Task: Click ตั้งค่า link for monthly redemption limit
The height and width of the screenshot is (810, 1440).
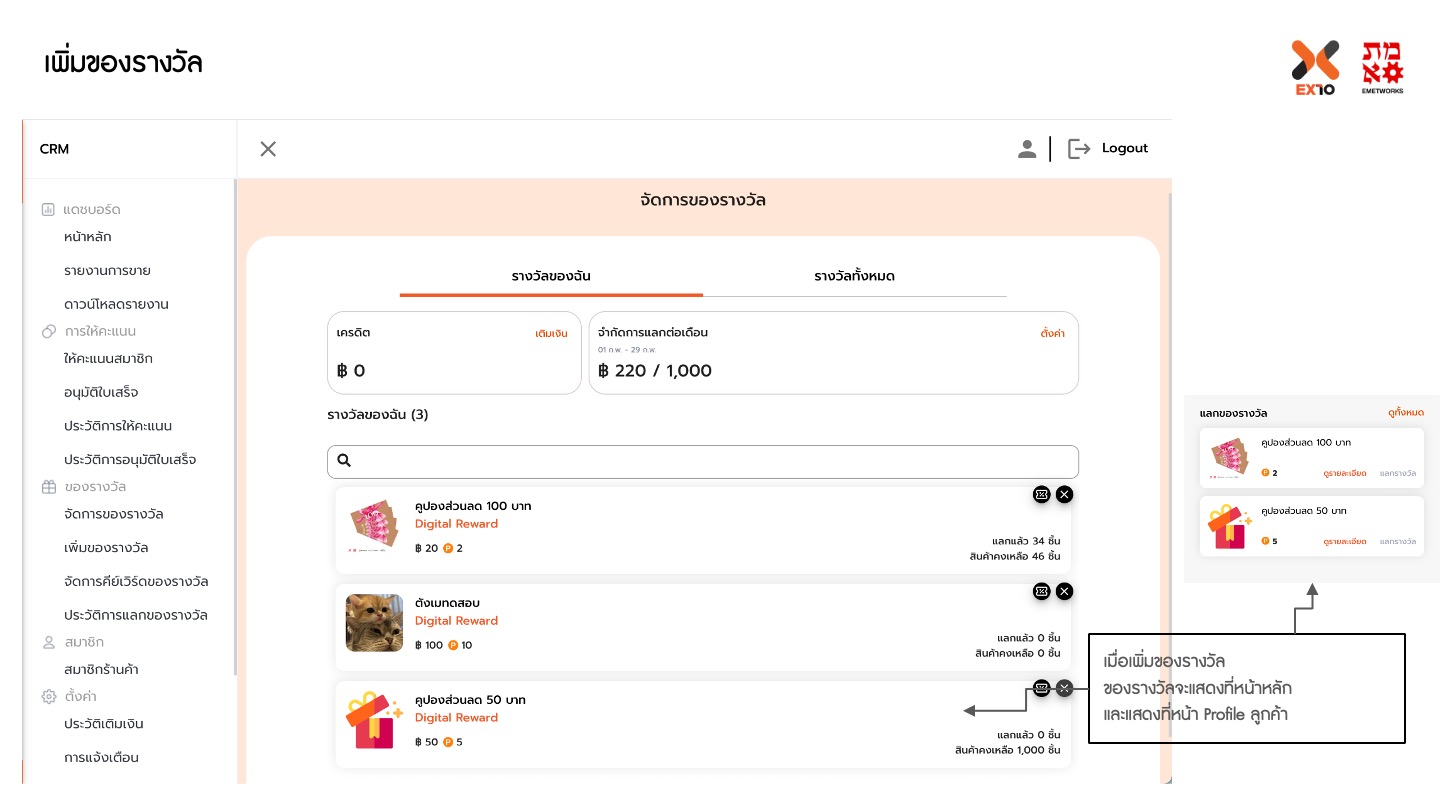Action: (1052, 333)
